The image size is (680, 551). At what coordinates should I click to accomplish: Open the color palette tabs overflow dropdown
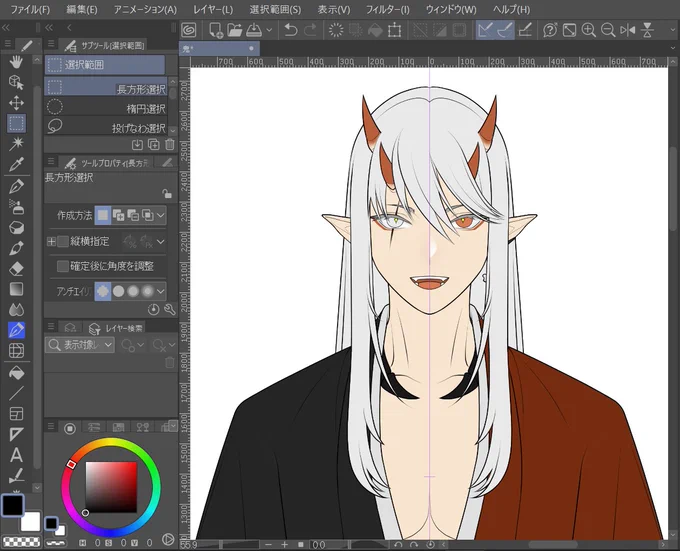point(173,425)
